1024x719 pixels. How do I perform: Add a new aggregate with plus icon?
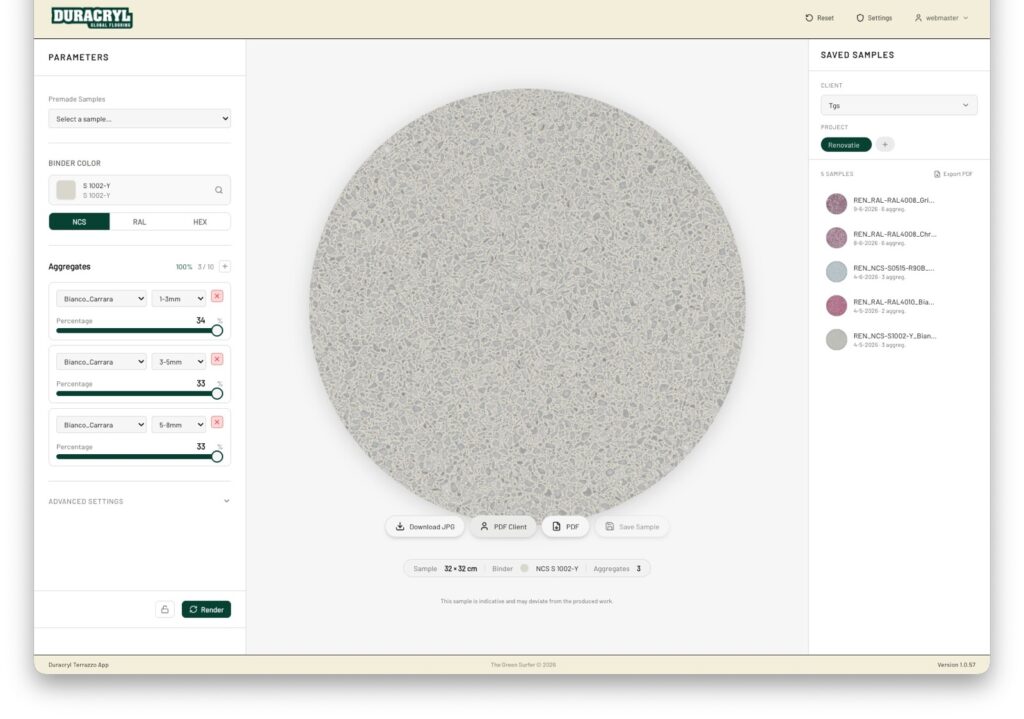coord(225,266)
